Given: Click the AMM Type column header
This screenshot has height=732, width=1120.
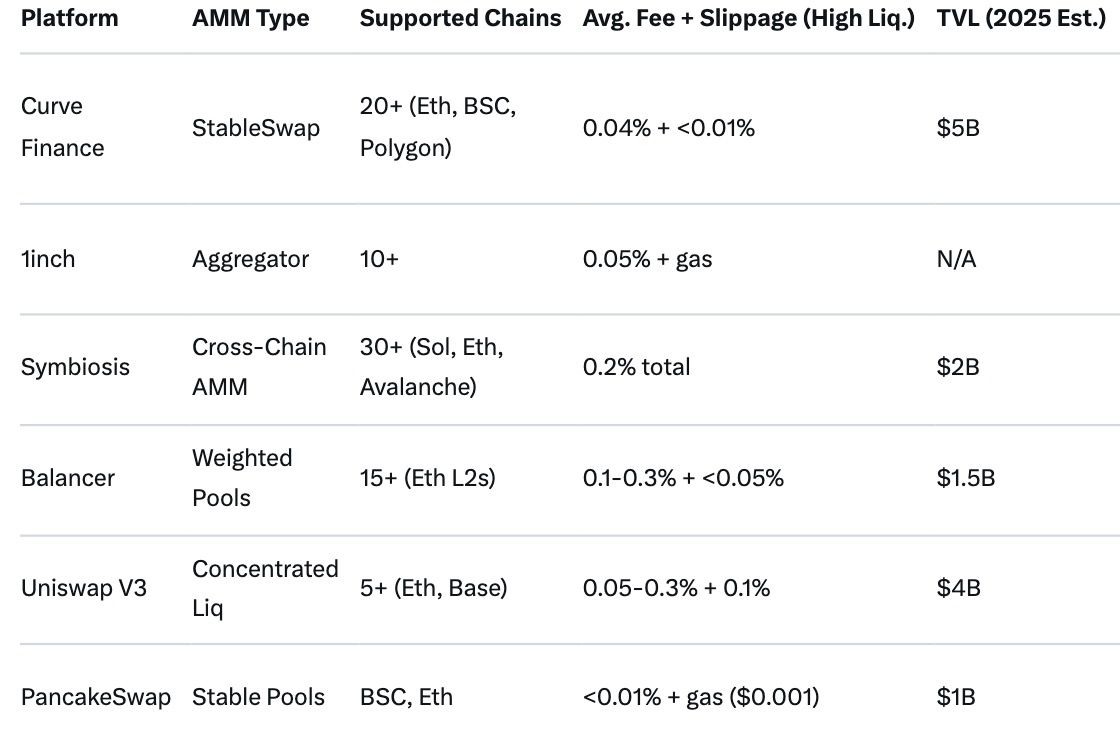Looking at the screenshot, I should point(251,18).
